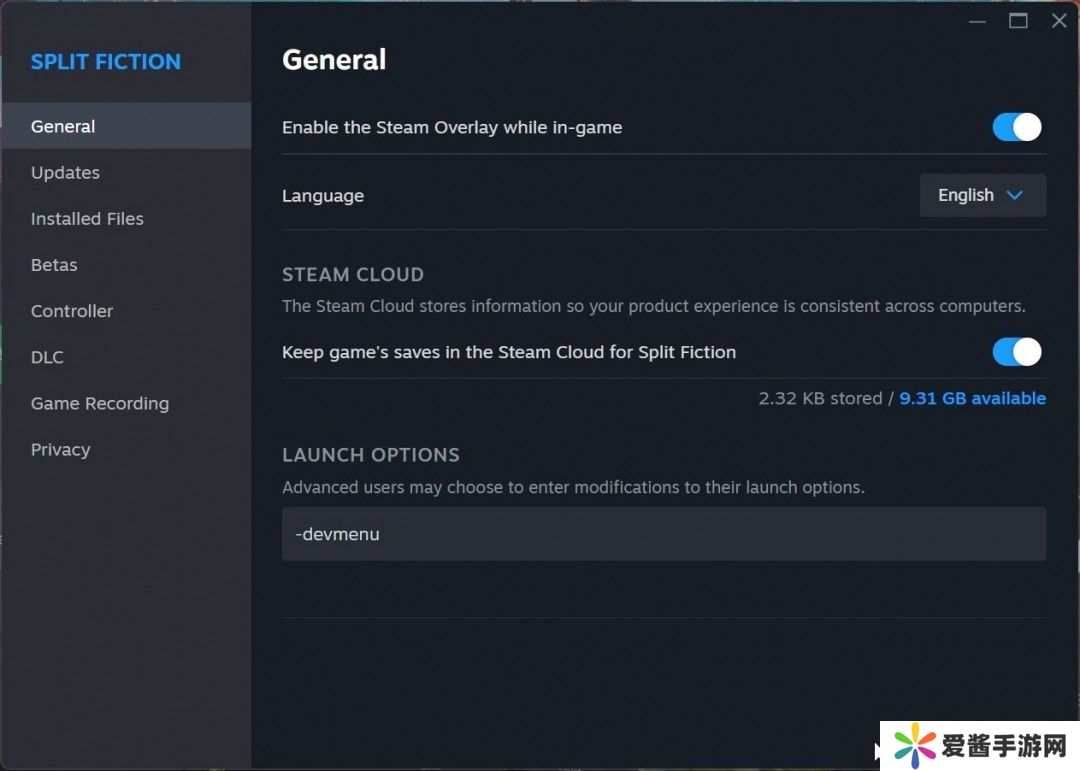The width and height of the screenshot is (1080, 771).
Task: Click the Steam Overlay while in-game label
Action: 452,127
